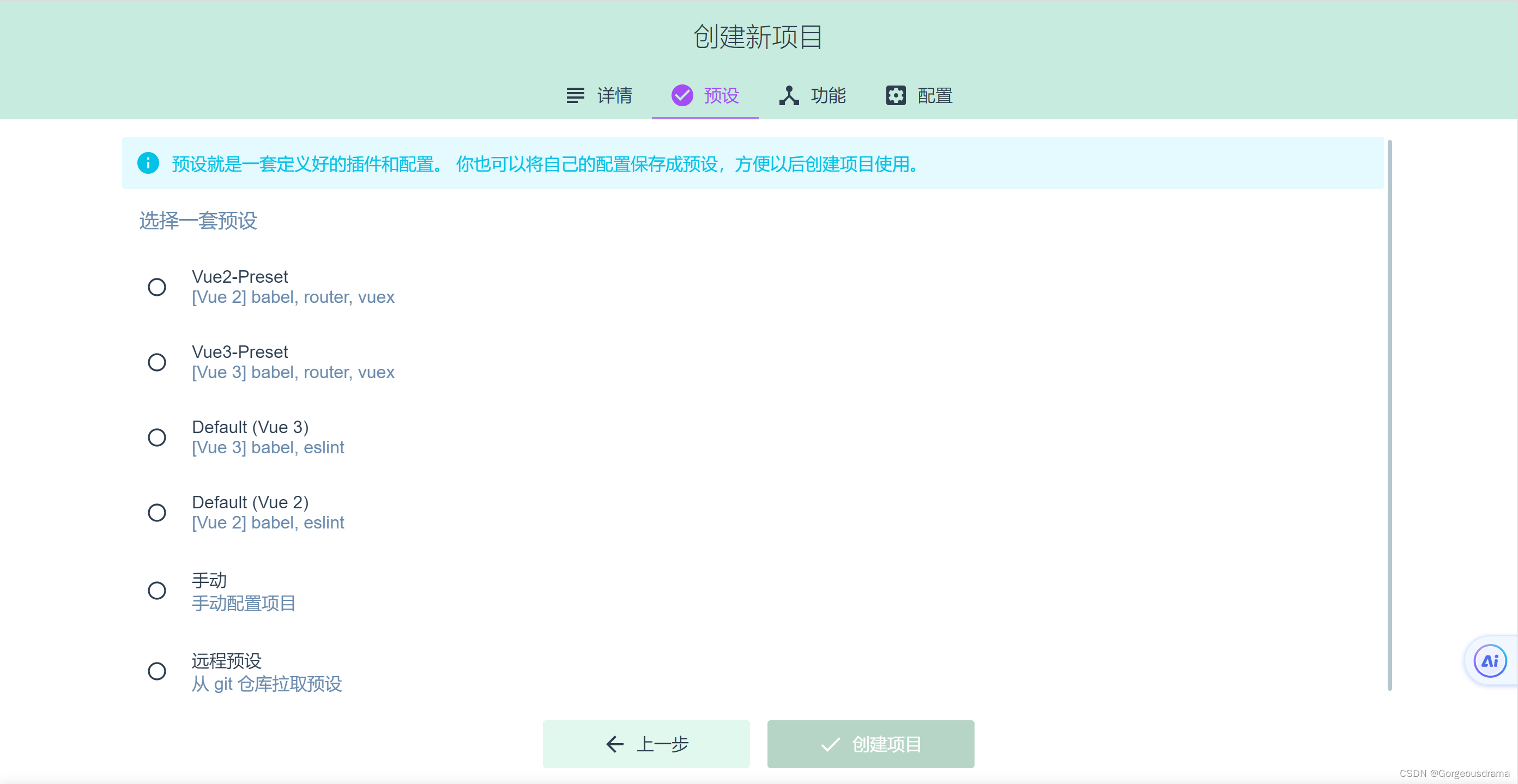Select the 远程预设 remote preset option
The width and height of the screenshot is (1518, 784).
tap(157, 671)
